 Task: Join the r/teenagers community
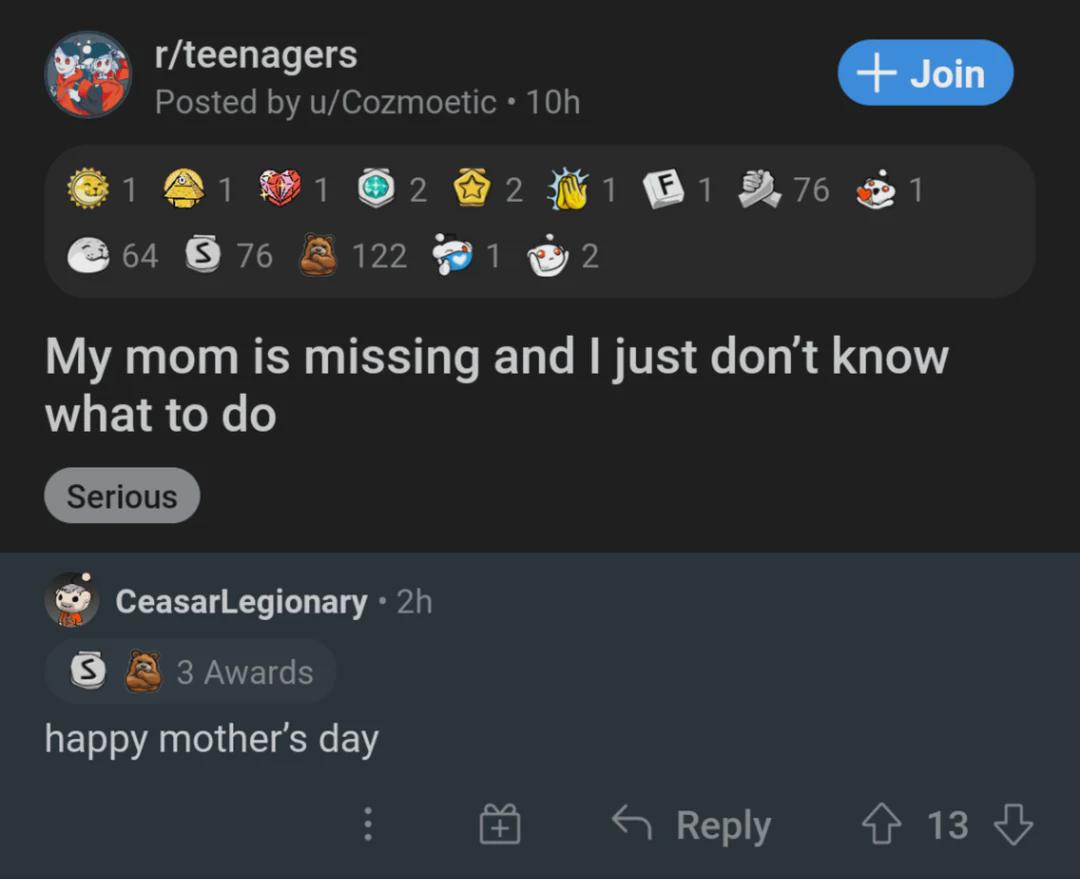click(x=924, y=72)
